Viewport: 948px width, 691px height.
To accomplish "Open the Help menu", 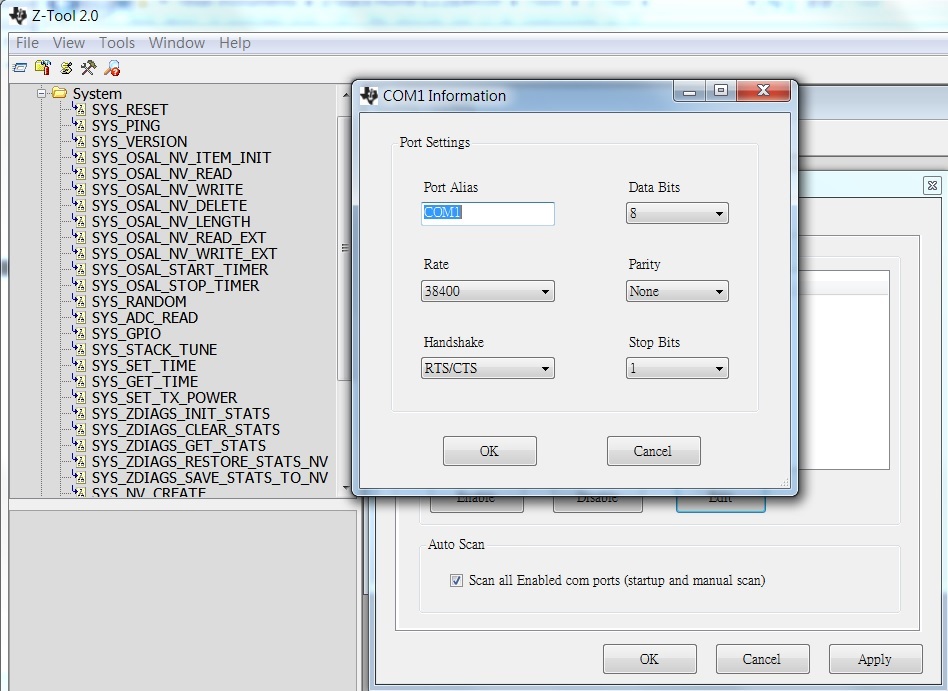I will click(x=235, y=43).
